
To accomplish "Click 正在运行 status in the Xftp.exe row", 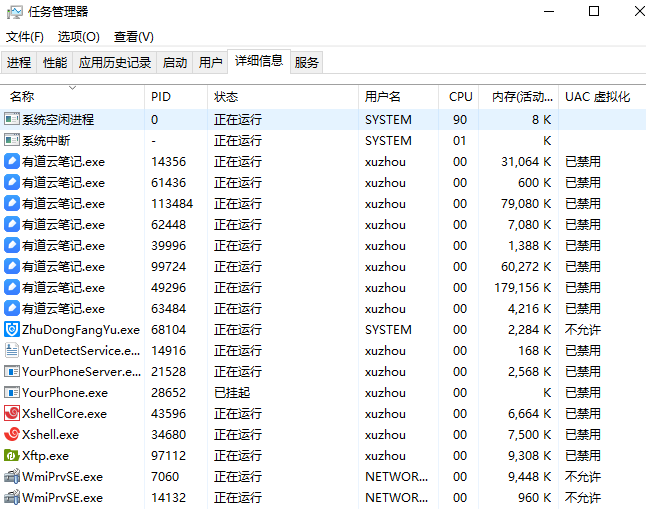I will 238,455.
